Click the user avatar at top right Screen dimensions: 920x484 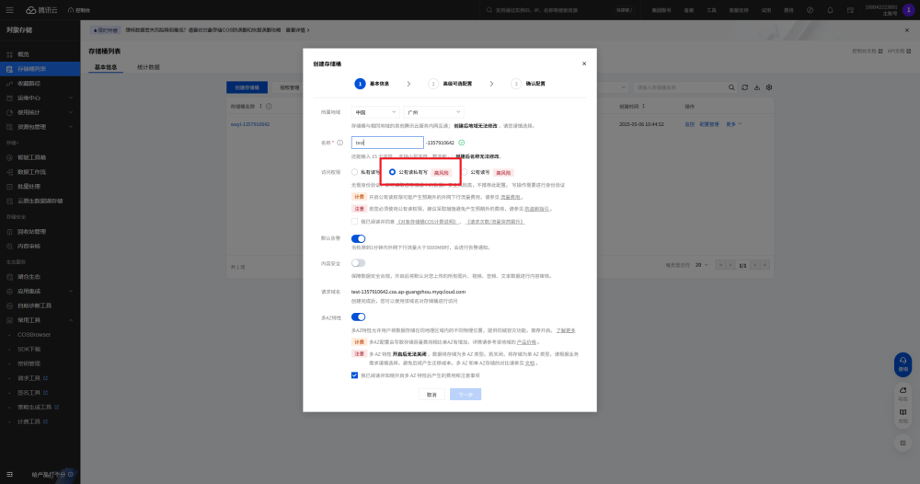(908, 10)
